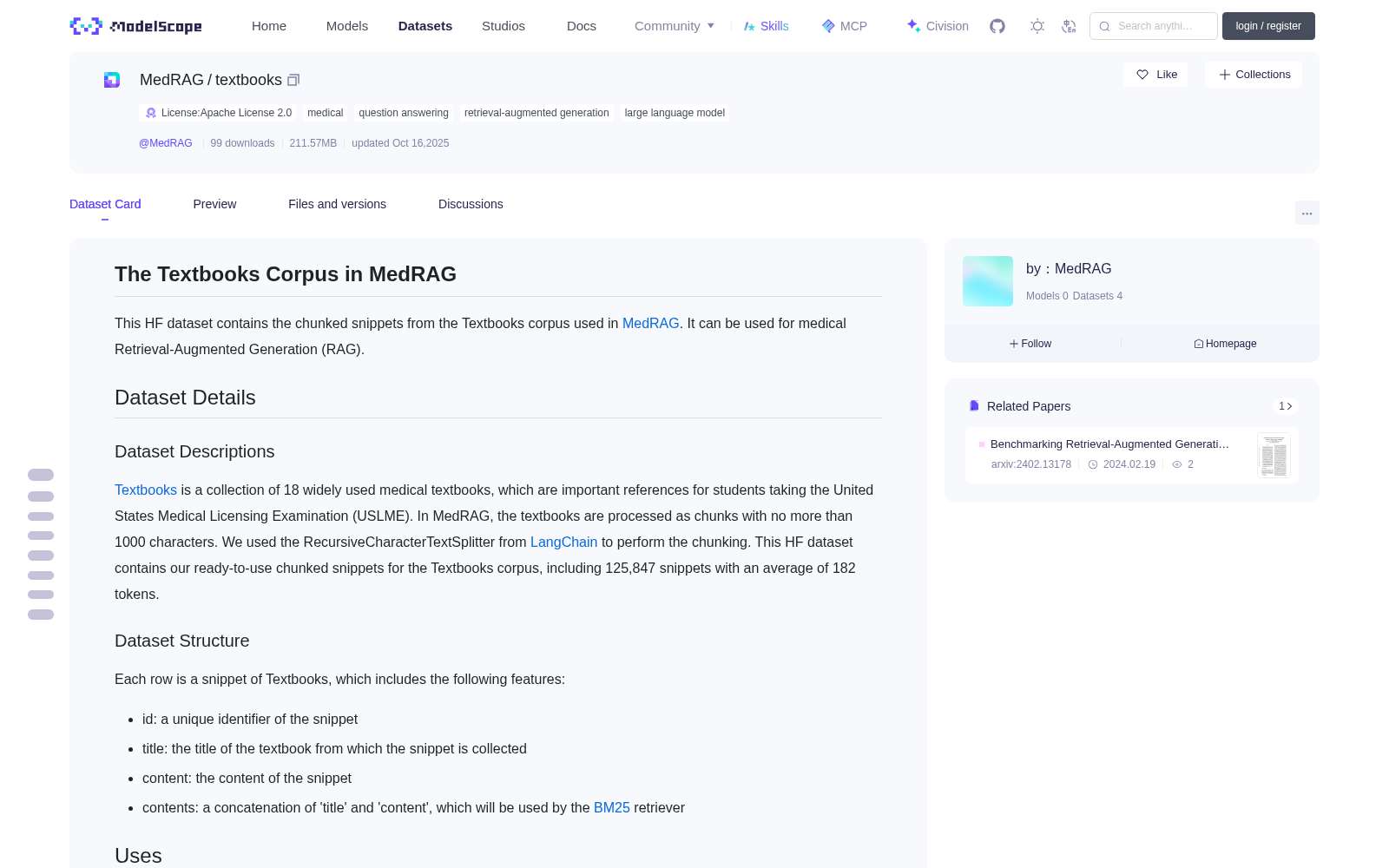1389x868 pixels.
Task: Open the MedRAG link in description
Action: pyautogui.click(x=651, y=323)
